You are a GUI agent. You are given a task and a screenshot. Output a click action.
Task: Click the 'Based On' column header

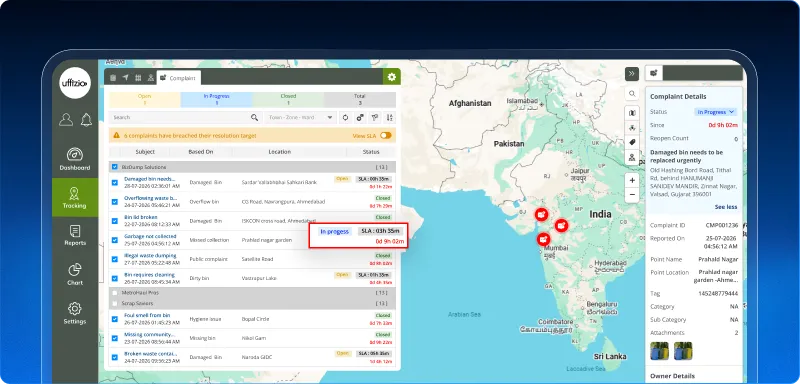[201, 152]
